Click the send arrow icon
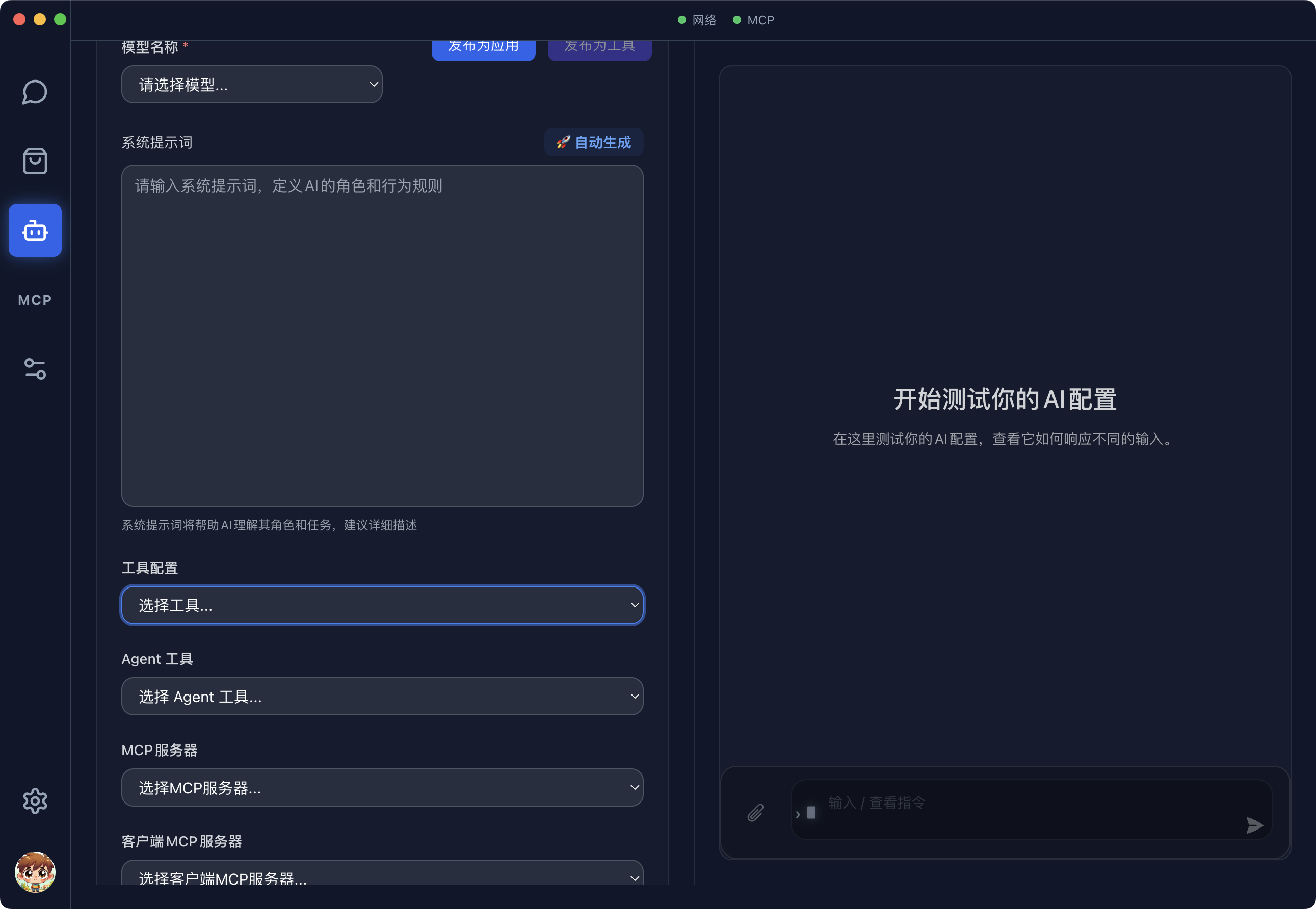 [1254, 825]
